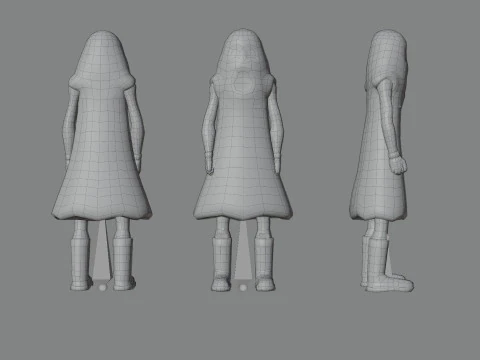480x360 pixels.
Task: Click the small sphere under back-view model
Action: (102, 287)
